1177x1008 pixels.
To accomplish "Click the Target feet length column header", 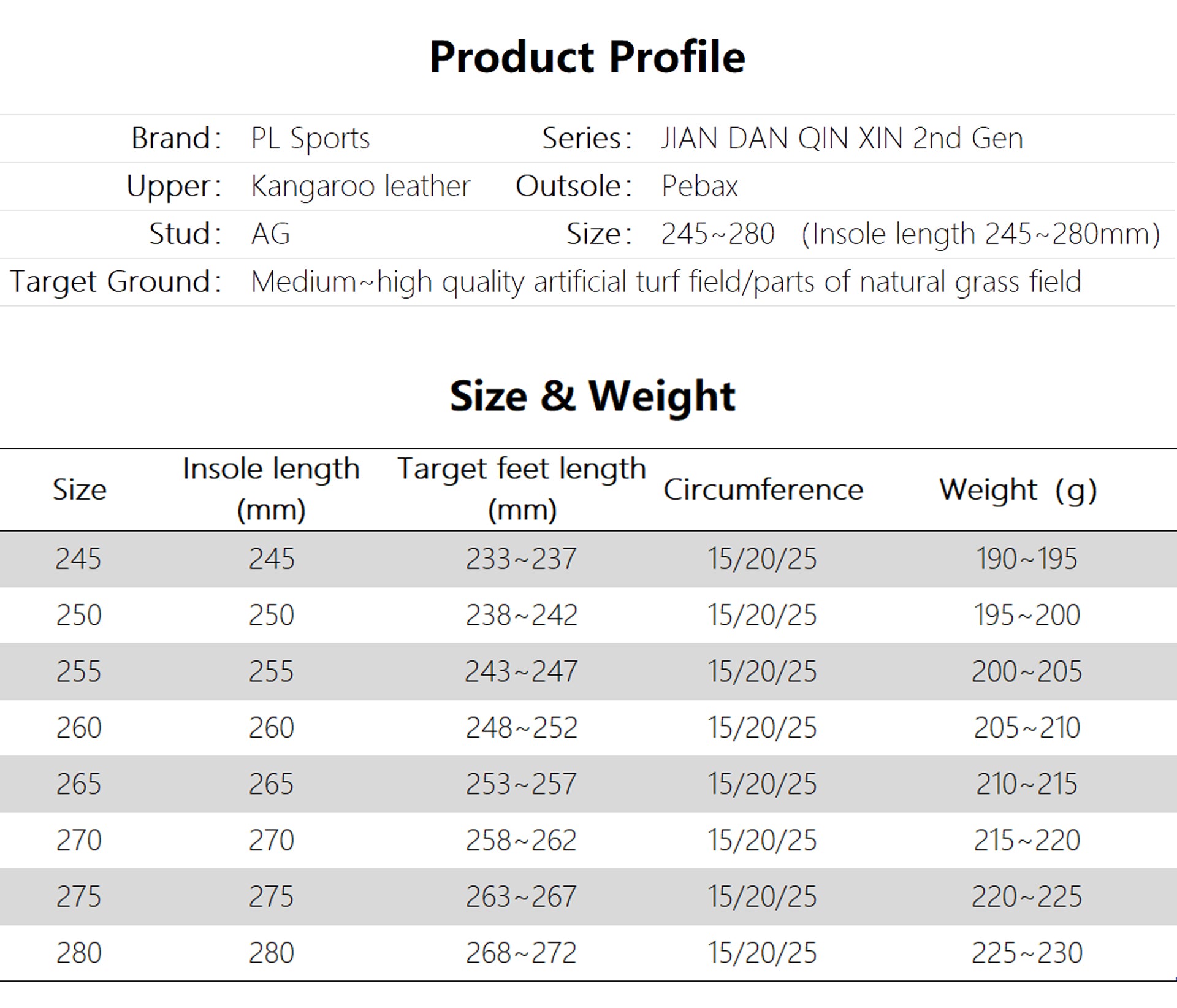I will click(x=522, y=489).
